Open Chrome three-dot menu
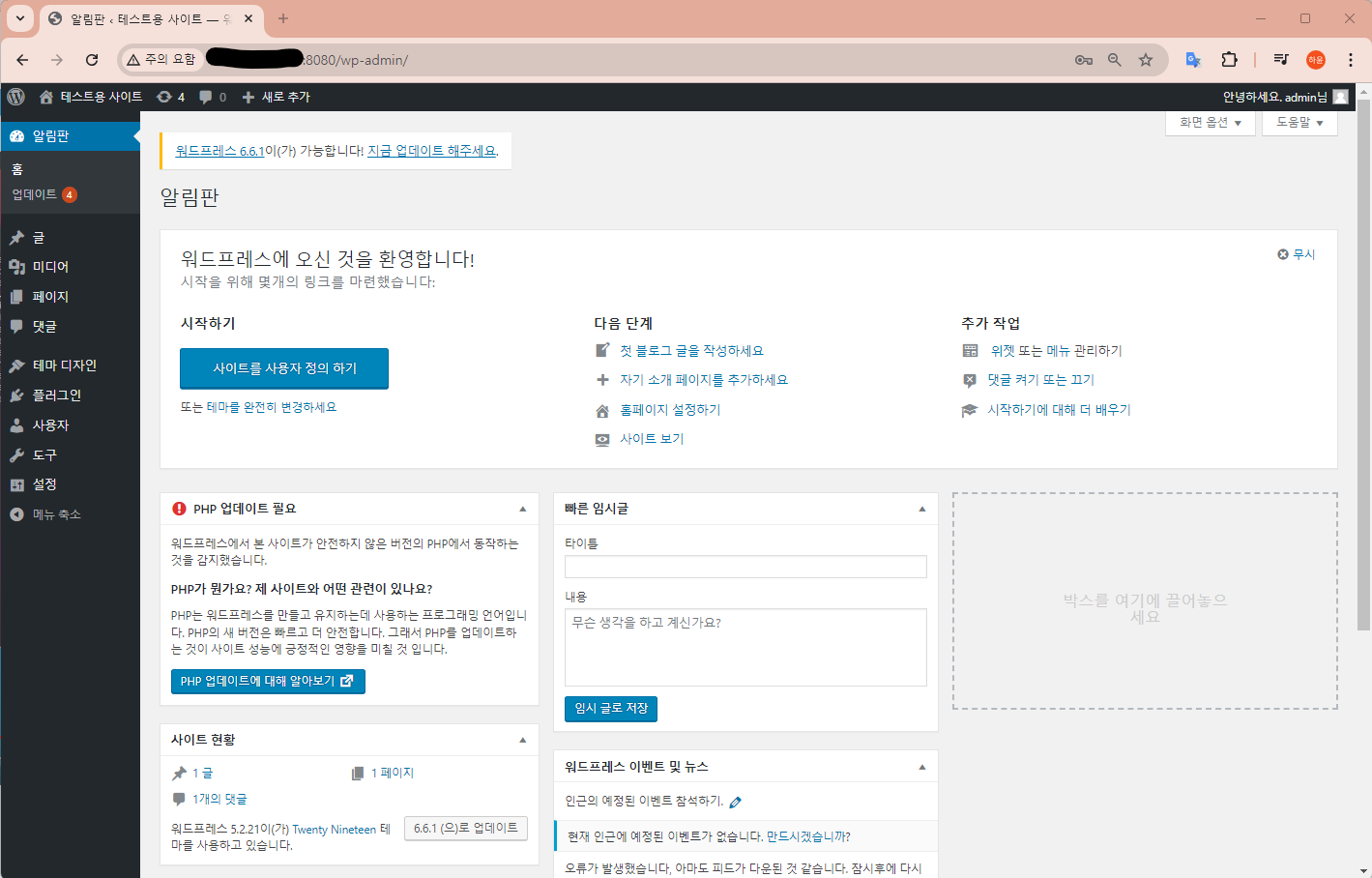Image resolution: width=1372 pixels, height=878 pixels. (x=1351, y=60)
